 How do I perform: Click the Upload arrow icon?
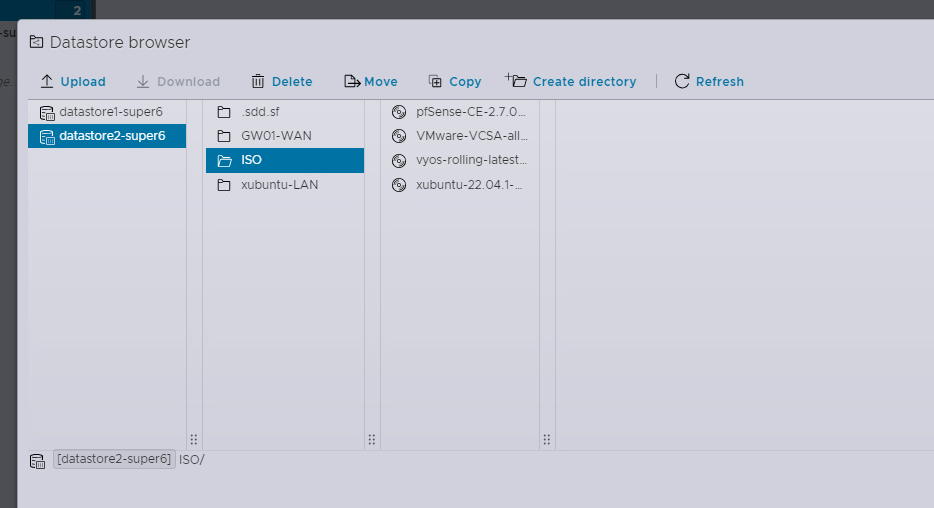(x=47, y=82)
